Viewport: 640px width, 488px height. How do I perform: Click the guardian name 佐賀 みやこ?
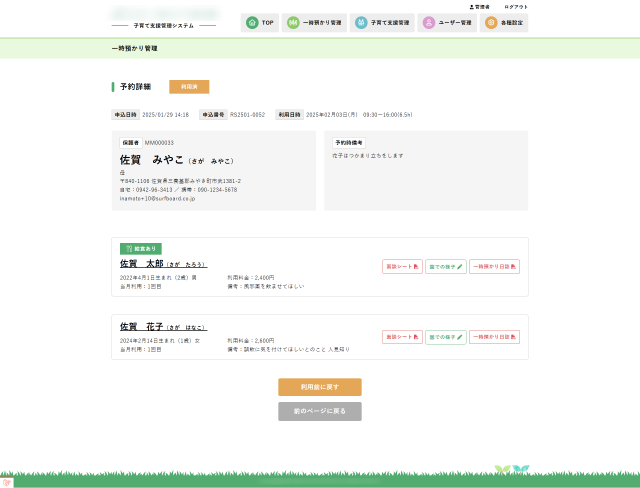click(151, 160)
